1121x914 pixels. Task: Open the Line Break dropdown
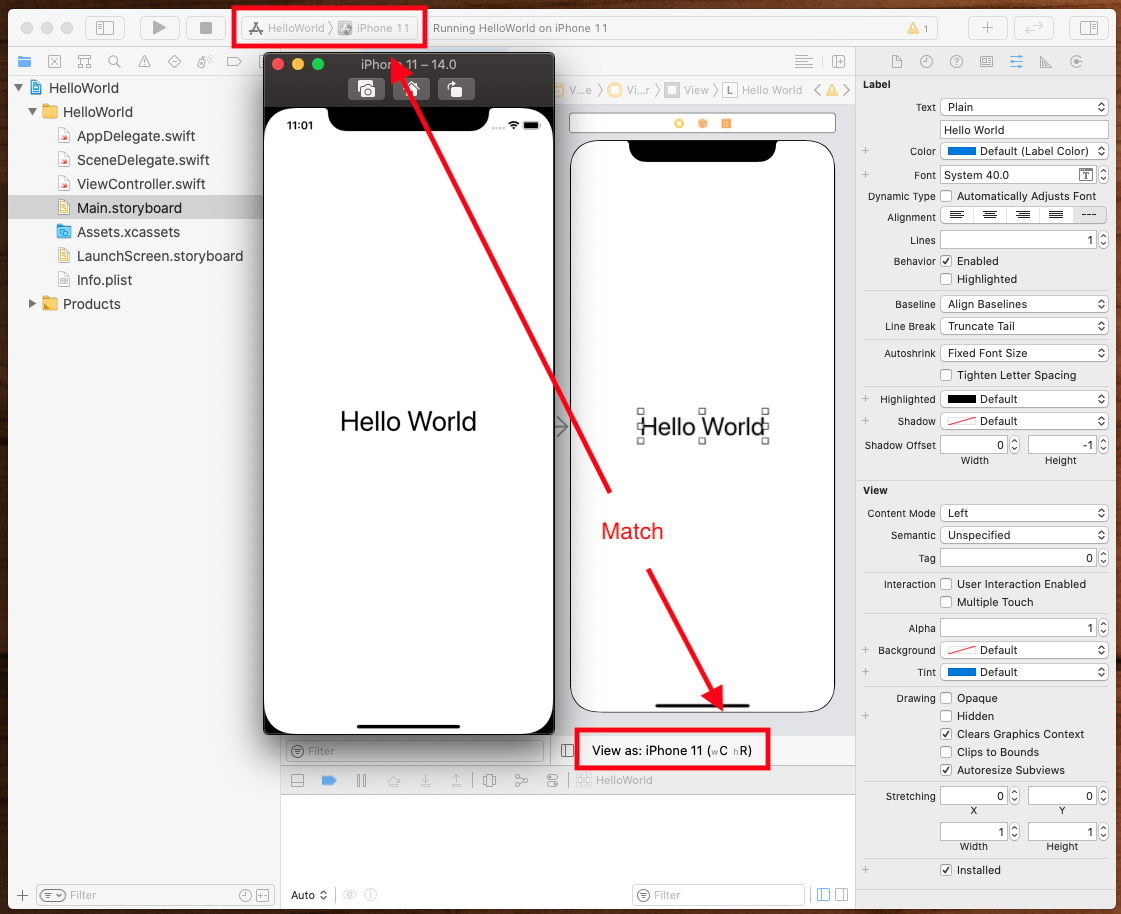pos(1023,326)
